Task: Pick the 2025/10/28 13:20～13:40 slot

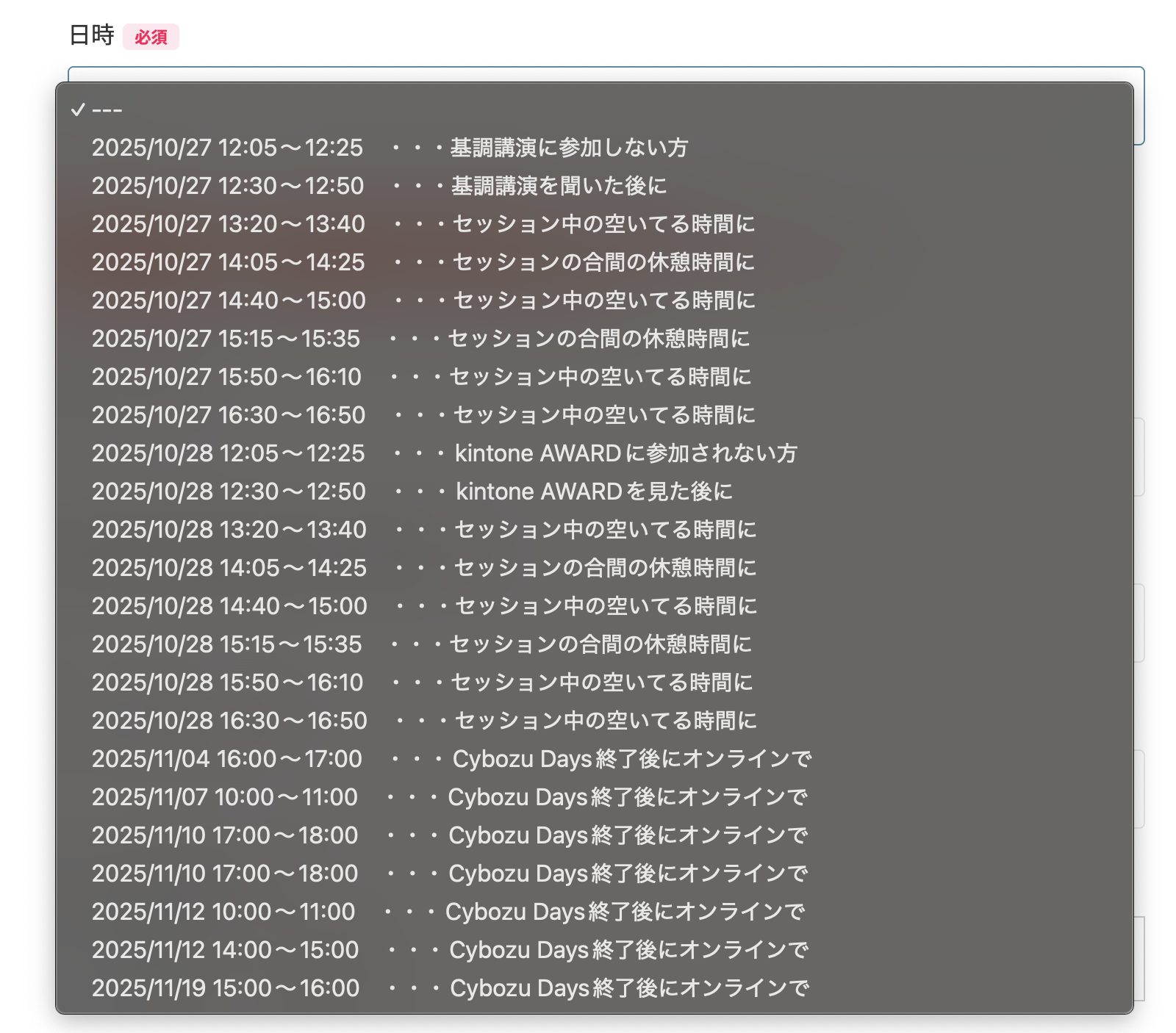Action: coord(424,530)
